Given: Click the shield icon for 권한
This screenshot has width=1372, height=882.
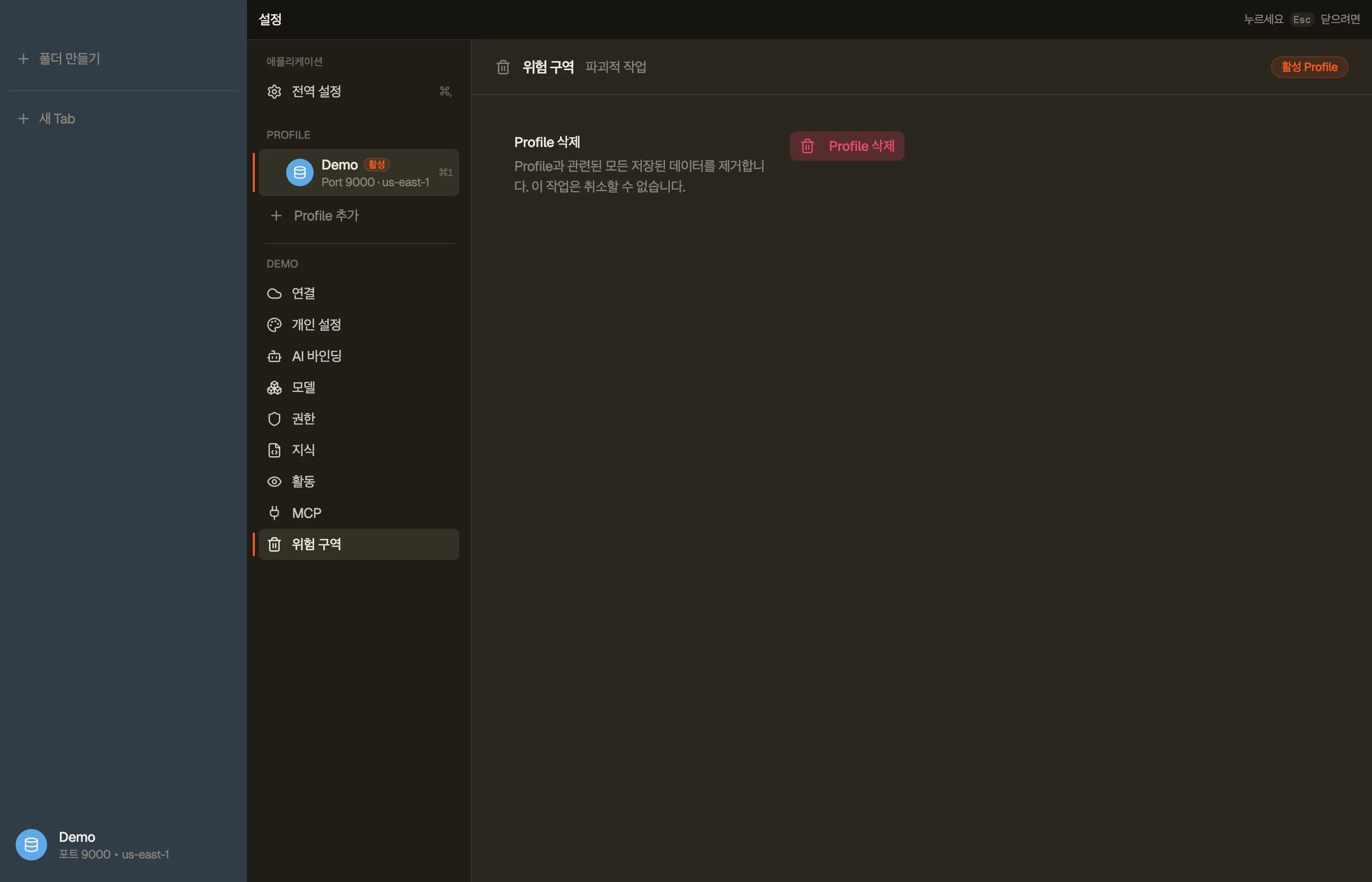Looking at the screenshot, I should (274, 418).
